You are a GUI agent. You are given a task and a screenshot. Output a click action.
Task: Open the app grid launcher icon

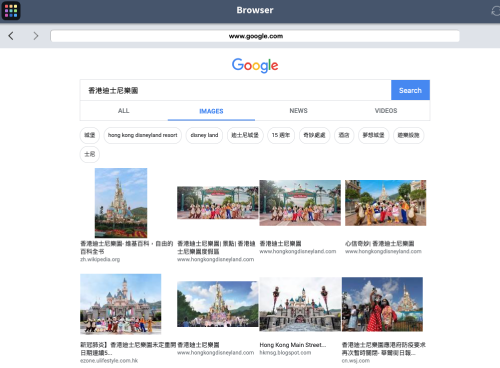[11, 11]
